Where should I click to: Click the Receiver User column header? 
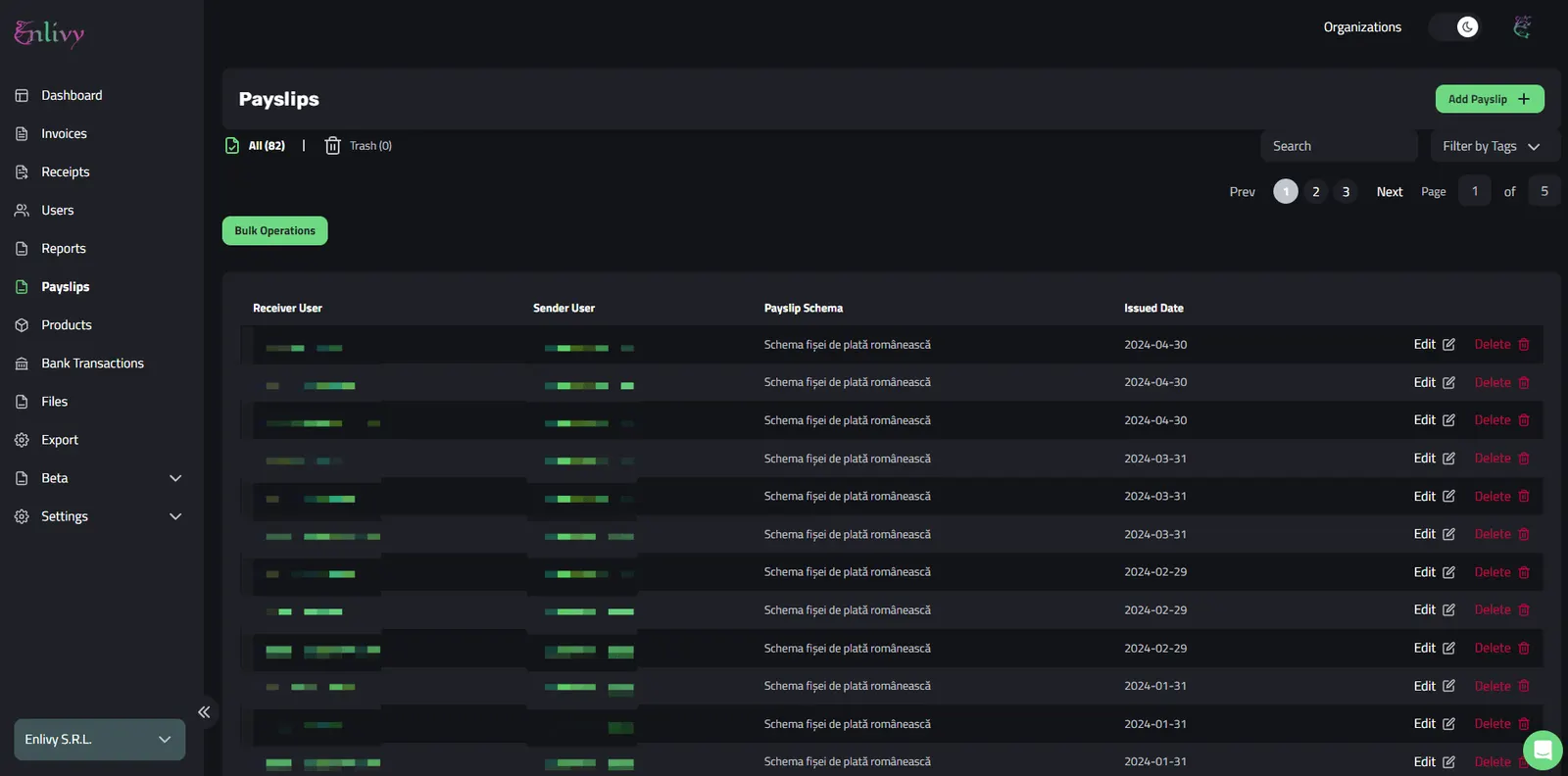point(287,308)
